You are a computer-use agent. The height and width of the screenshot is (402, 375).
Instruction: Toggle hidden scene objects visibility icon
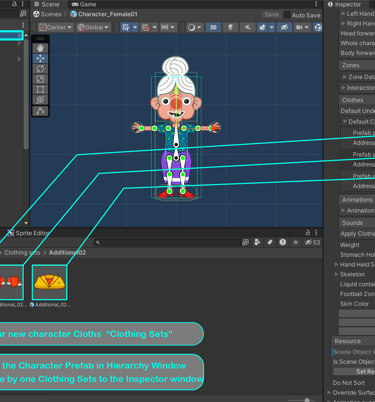pos(284,27)
